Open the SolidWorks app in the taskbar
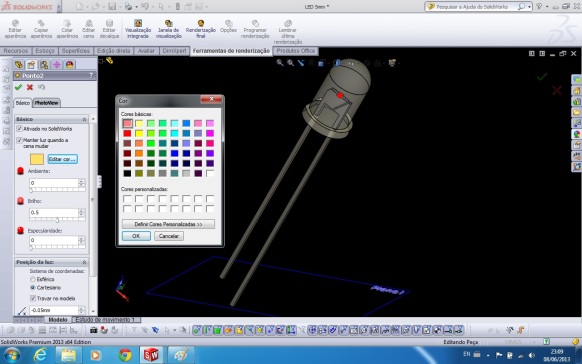582x364 pixels. tap(151, 355)
